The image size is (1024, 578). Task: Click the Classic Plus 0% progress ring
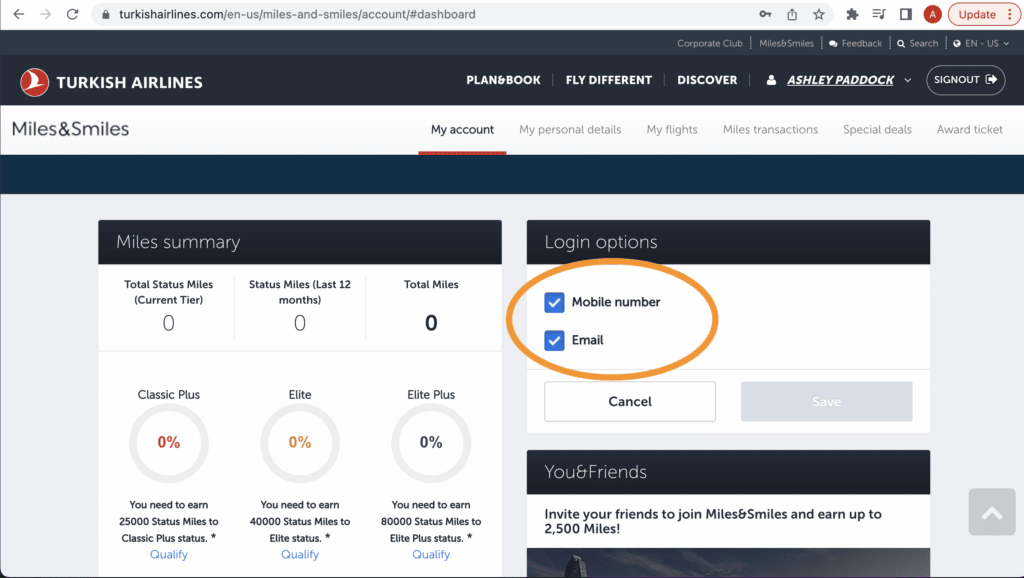coord(168,443)
